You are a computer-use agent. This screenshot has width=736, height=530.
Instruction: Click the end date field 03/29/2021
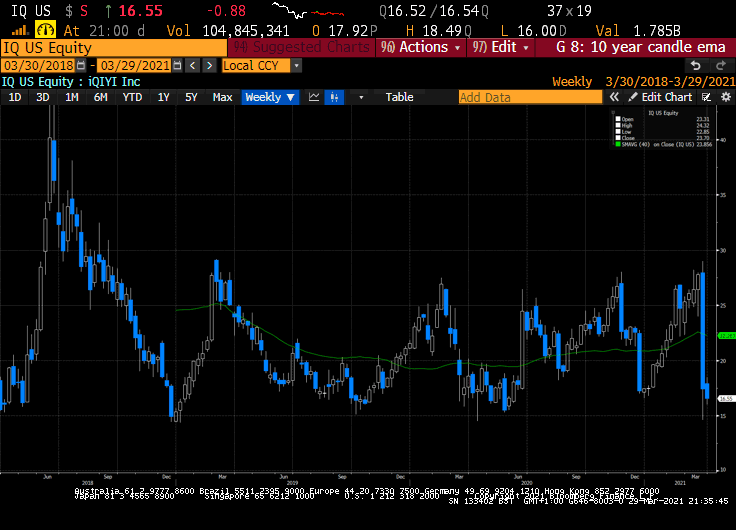(135, 66)
